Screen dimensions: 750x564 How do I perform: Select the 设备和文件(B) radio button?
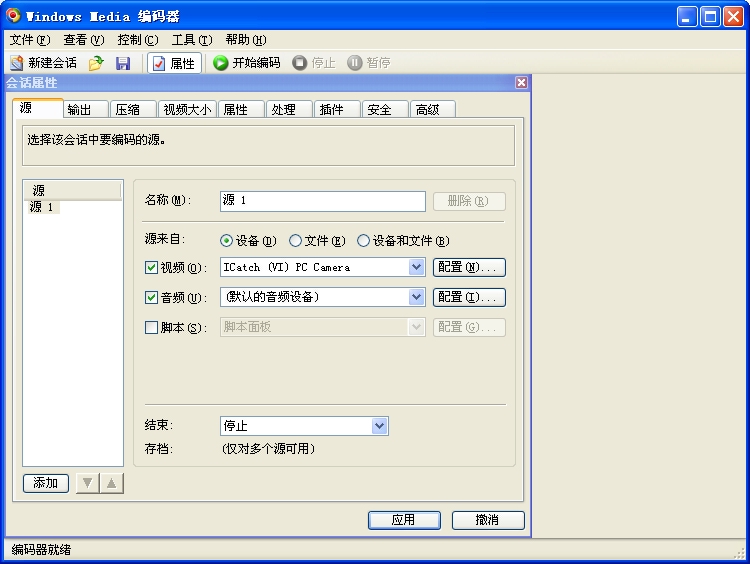click(364, 241)
